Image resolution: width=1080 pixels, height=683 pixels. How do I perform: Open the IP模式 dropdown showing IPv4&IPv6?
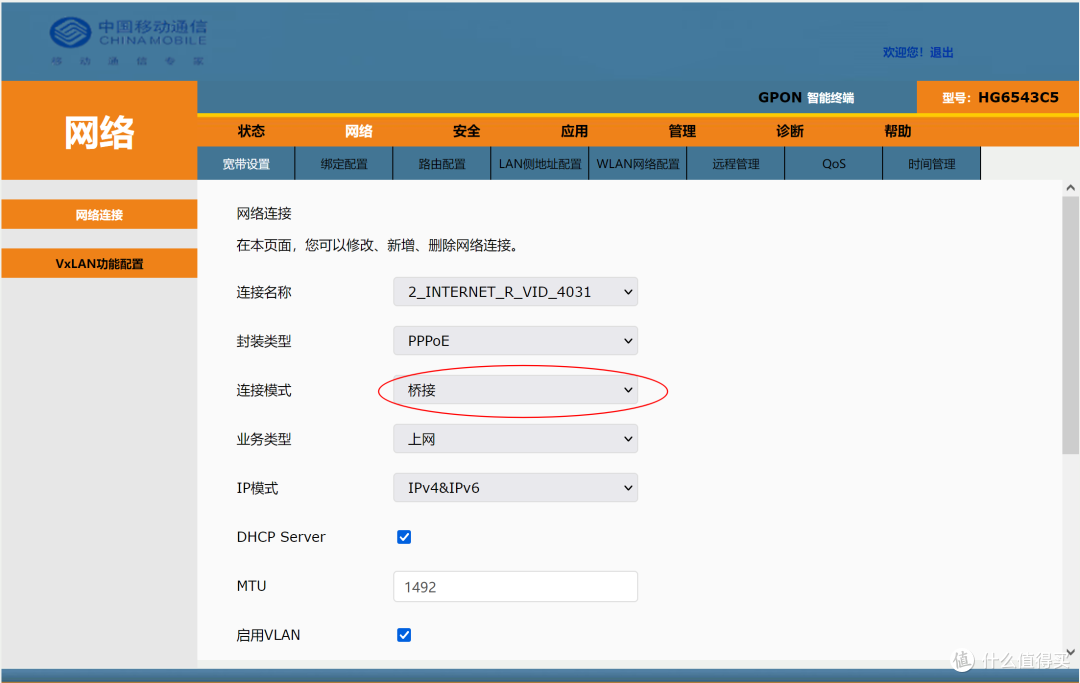coord(515,487)
